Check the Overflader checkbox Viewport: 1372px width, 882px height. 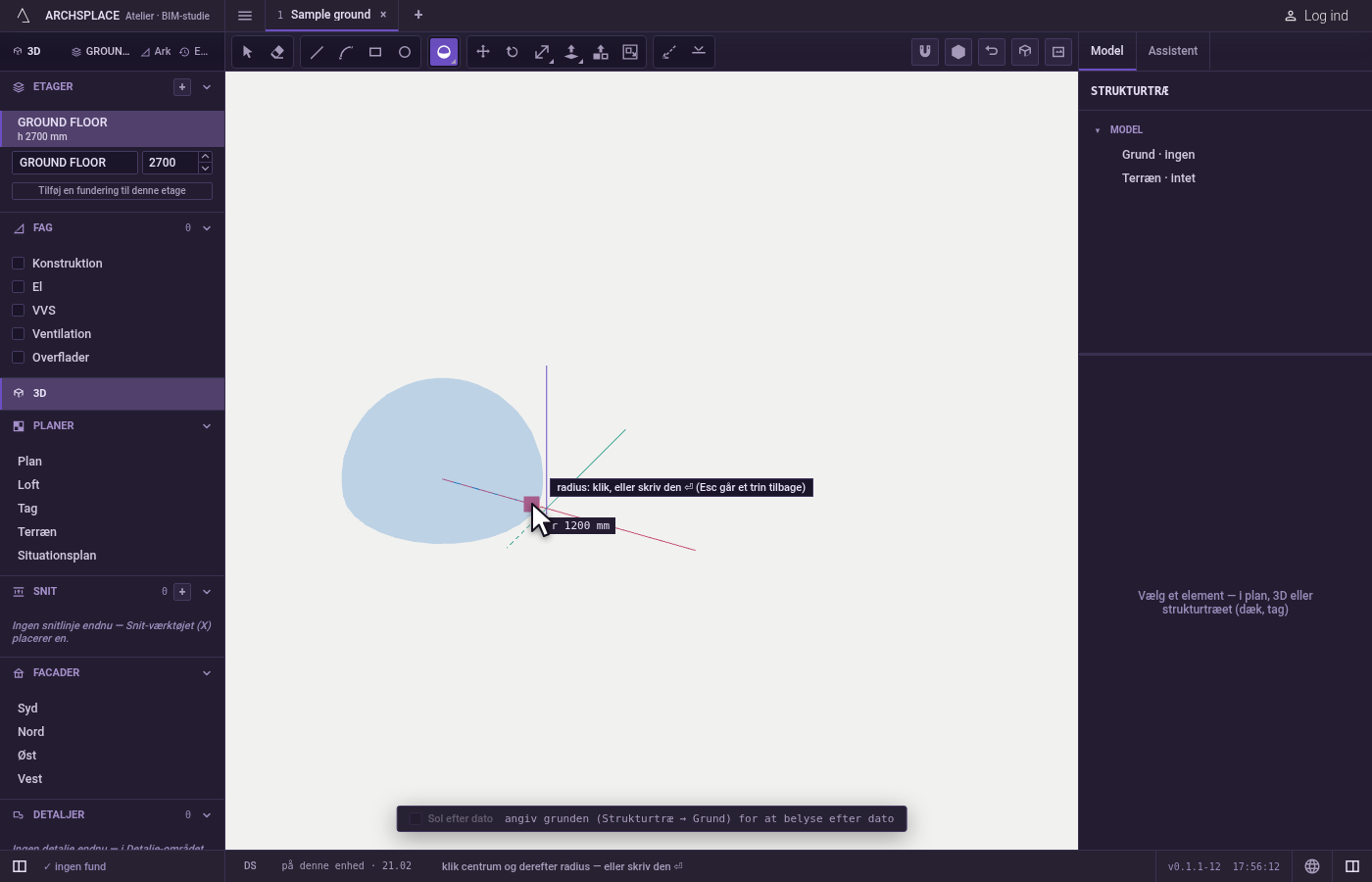(x=18, y=358)
